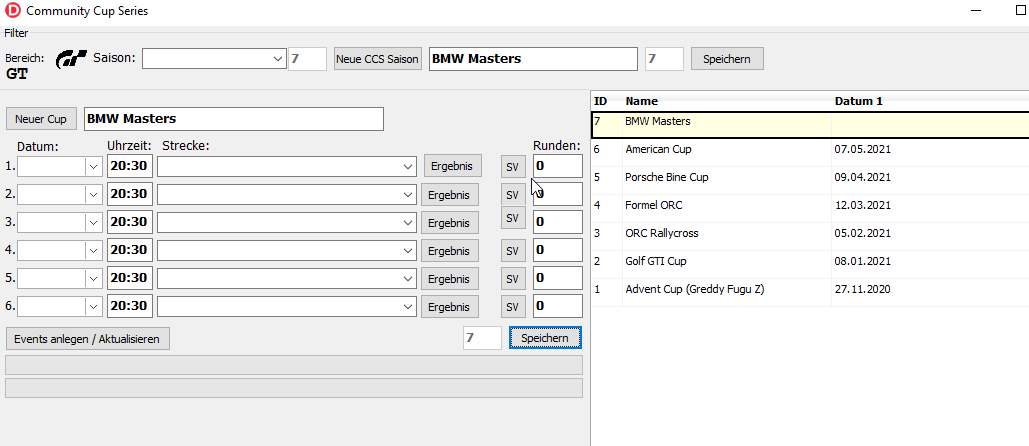Click the Neue CCS Saison button
This screenshot has height=446, width=1029.
click(377, 59)
